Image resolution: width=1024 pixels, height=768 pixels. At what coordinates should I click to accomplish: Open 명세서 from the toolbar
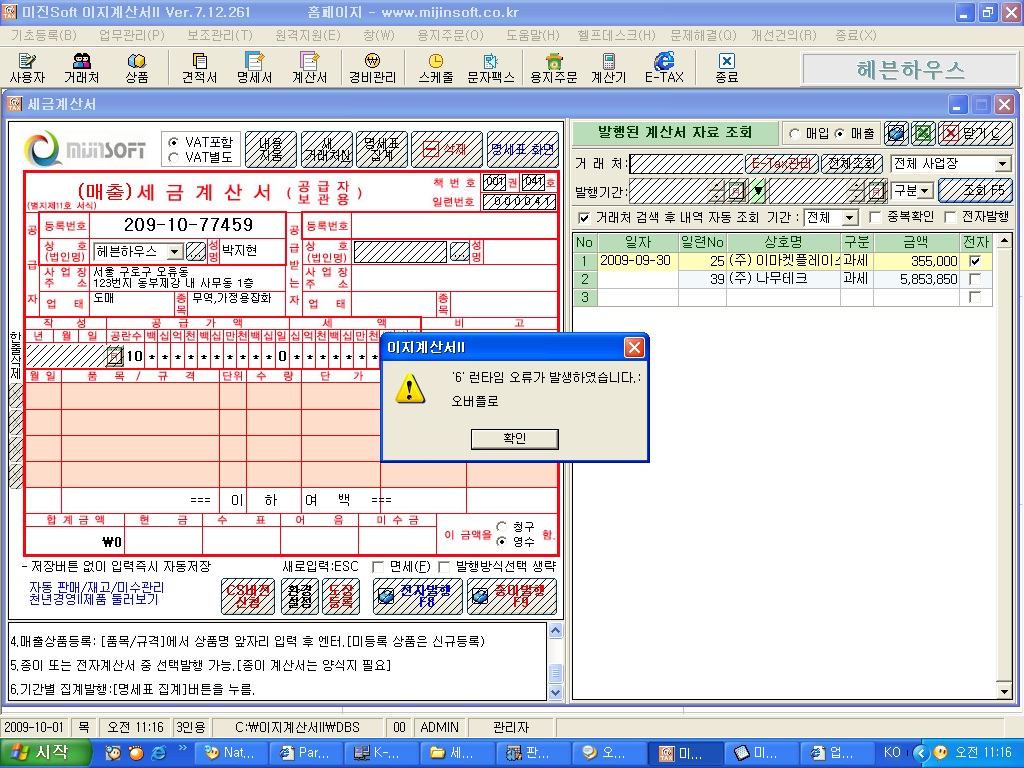coord(254,68)
